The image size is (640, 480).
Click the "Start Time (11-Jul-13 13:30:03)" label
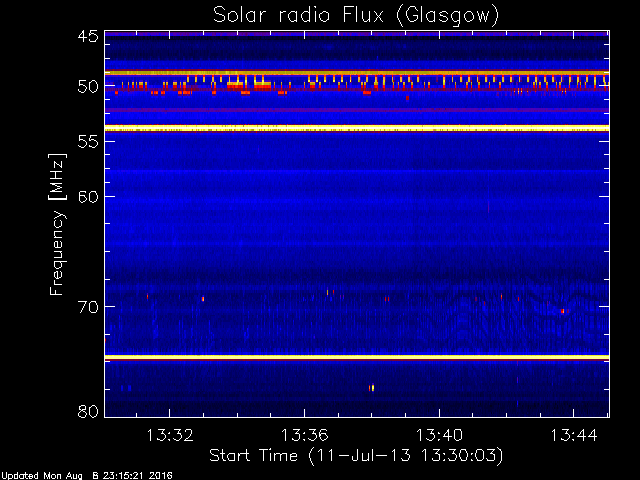coord(356,456)
